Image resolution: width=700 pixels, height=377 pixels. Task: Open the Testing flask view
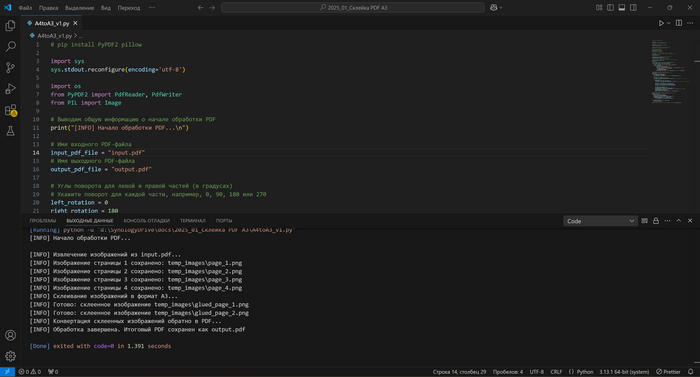[x=10, y=131]
